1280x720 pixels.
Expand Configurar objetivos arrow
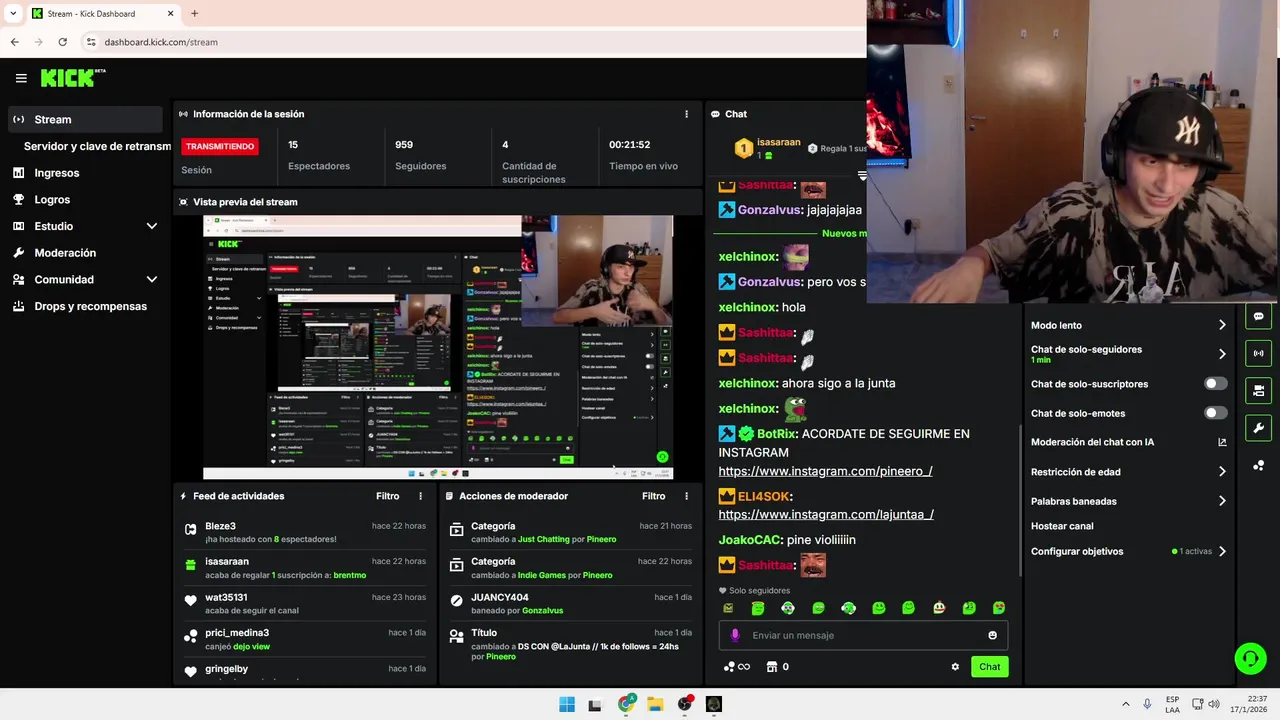(x=1222, y=551)
